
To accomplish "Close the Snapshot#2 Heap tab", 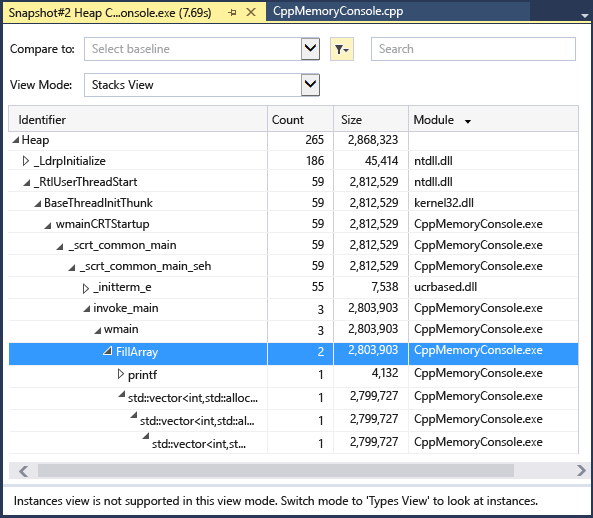I will point(251,12).
